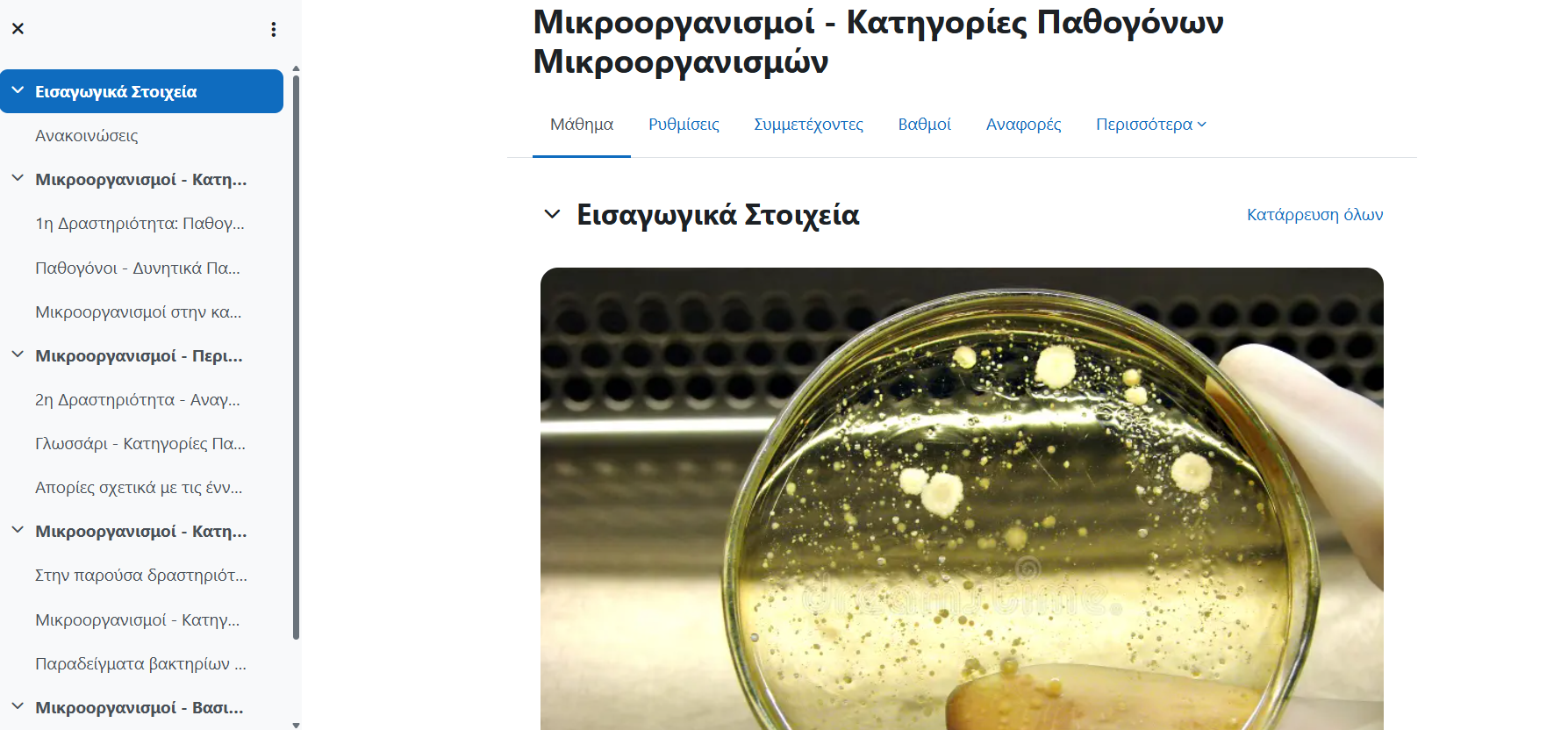
Task: Click the petri dish course image
Action: [x=962, y=498]
